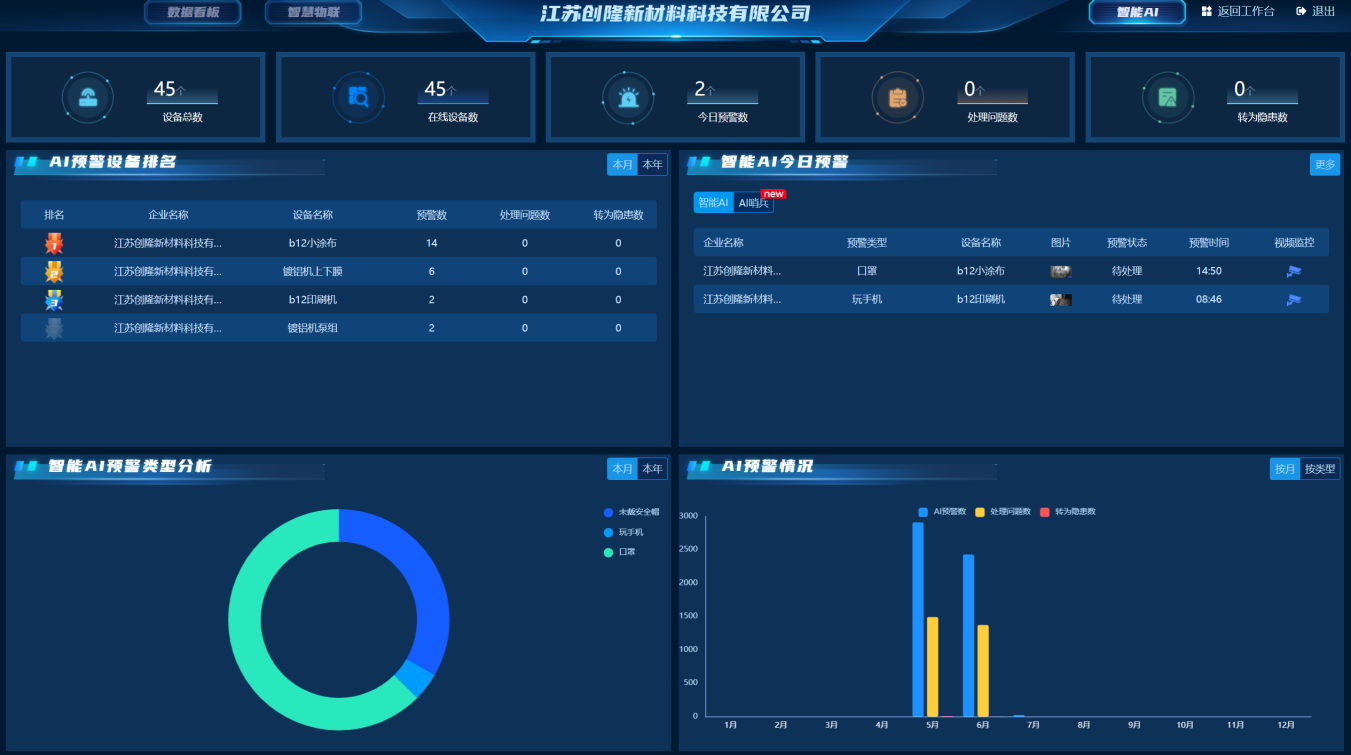
Task: Click the 在线设备数 search icon
Action: [358, 97]
